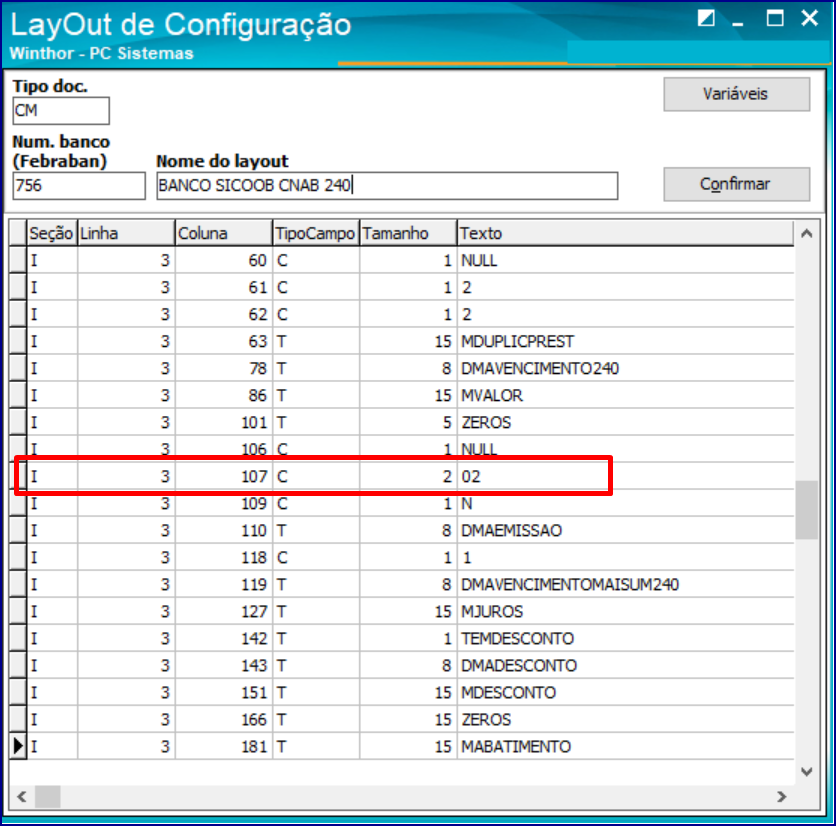
Task: Click the left arrow of horizontal scrollbar
Action: (x=21, y=797)
